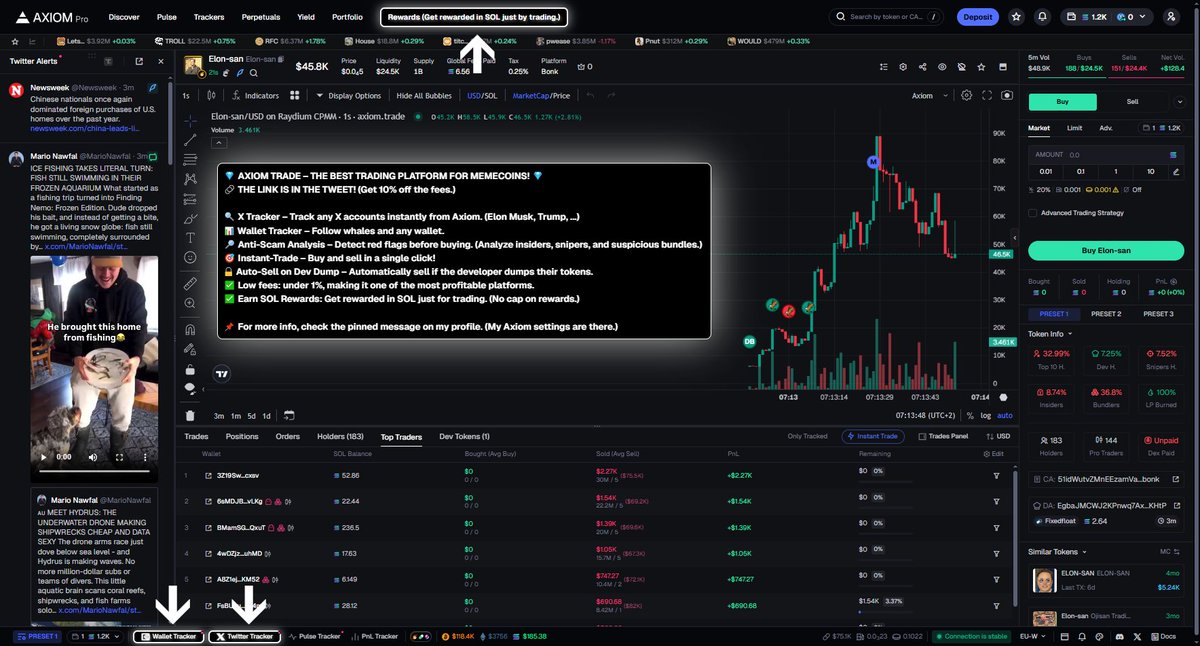Open the Wallet Tracker in bottom bar
1200x646 pixels.
point(167,636)
